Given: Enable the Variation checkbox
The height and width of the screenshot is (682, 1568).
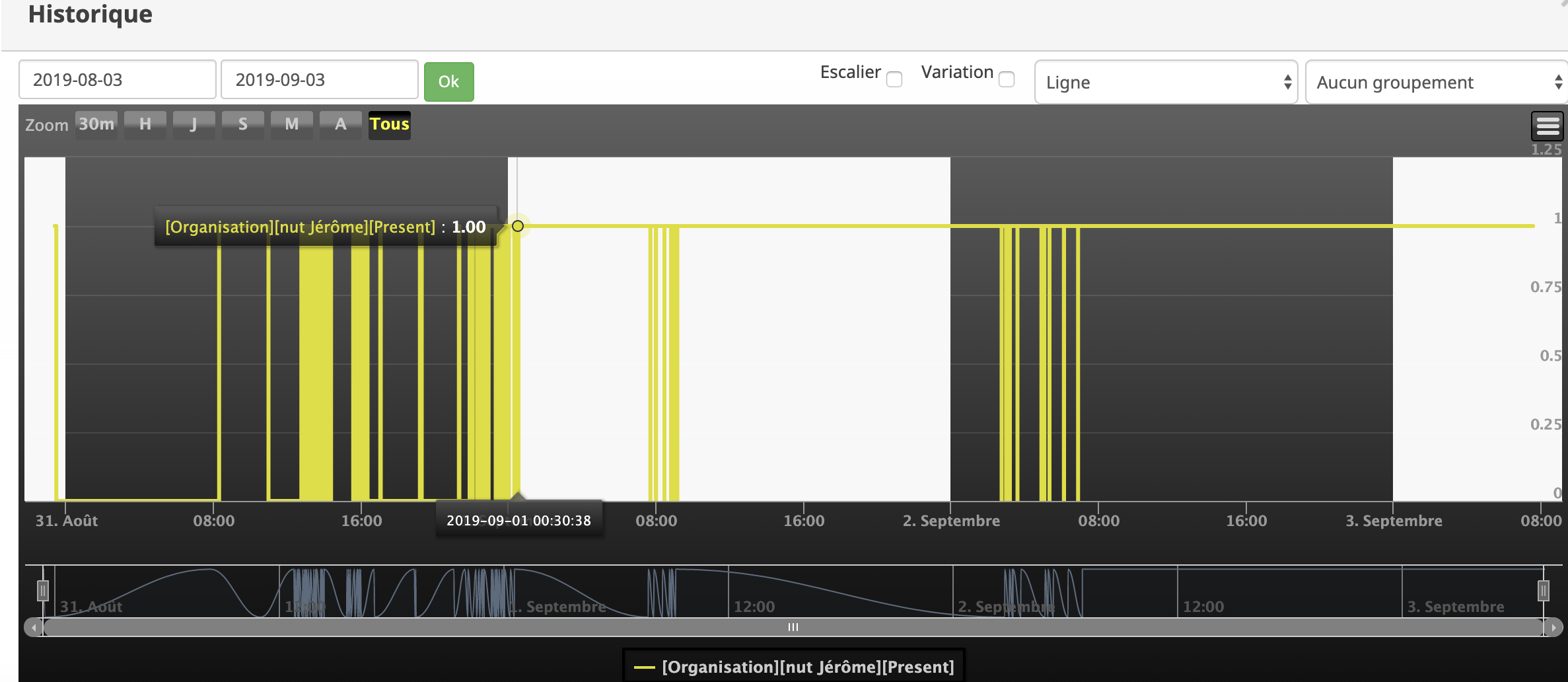Looking at the screenshot, I should (x=1007, y=79).
